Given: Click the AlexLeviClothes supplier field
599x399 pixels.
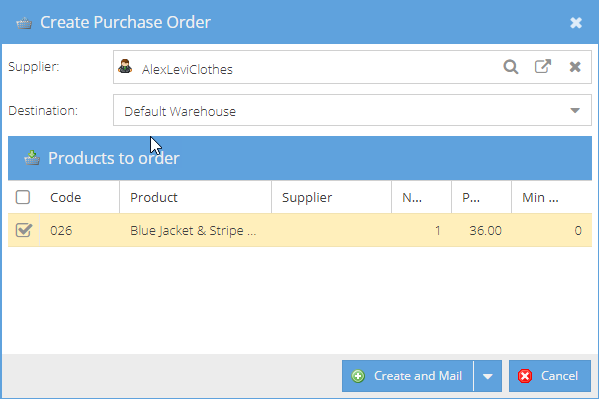Looking at the screenshot, I should (x=352, y=67).
